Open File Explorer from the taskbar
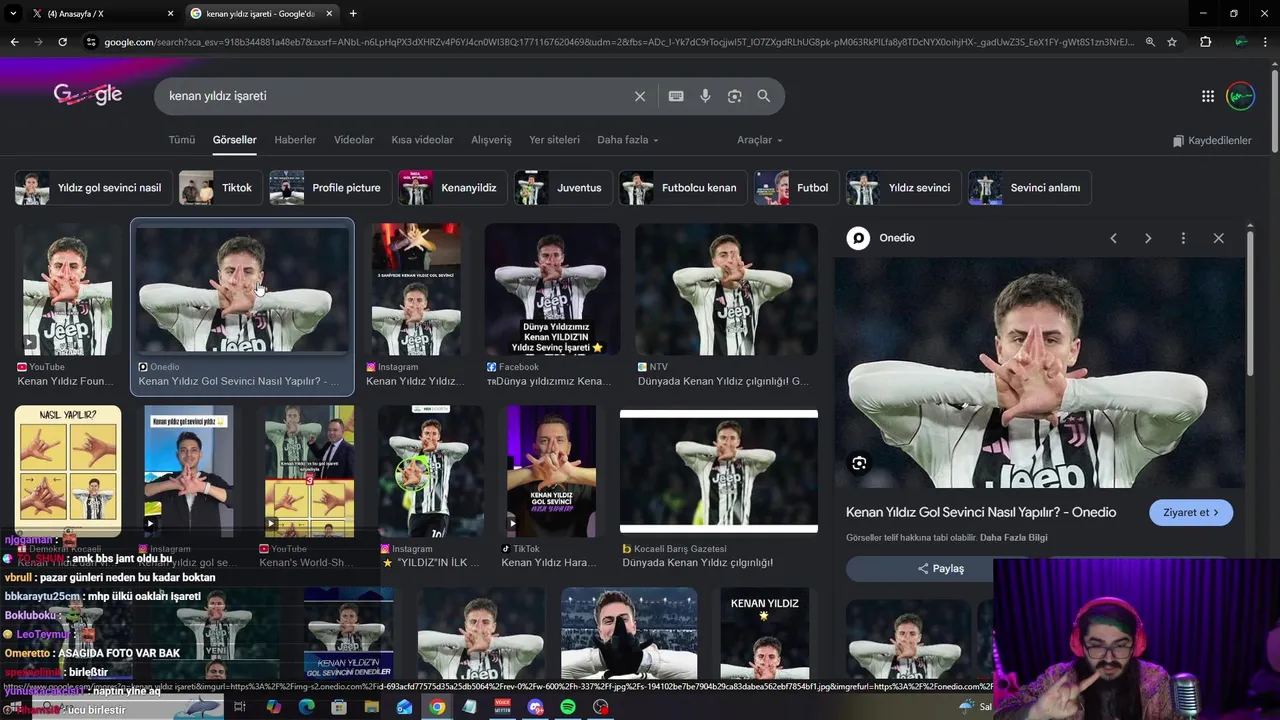The image size is (1280, 720). [x=372, y=707]
